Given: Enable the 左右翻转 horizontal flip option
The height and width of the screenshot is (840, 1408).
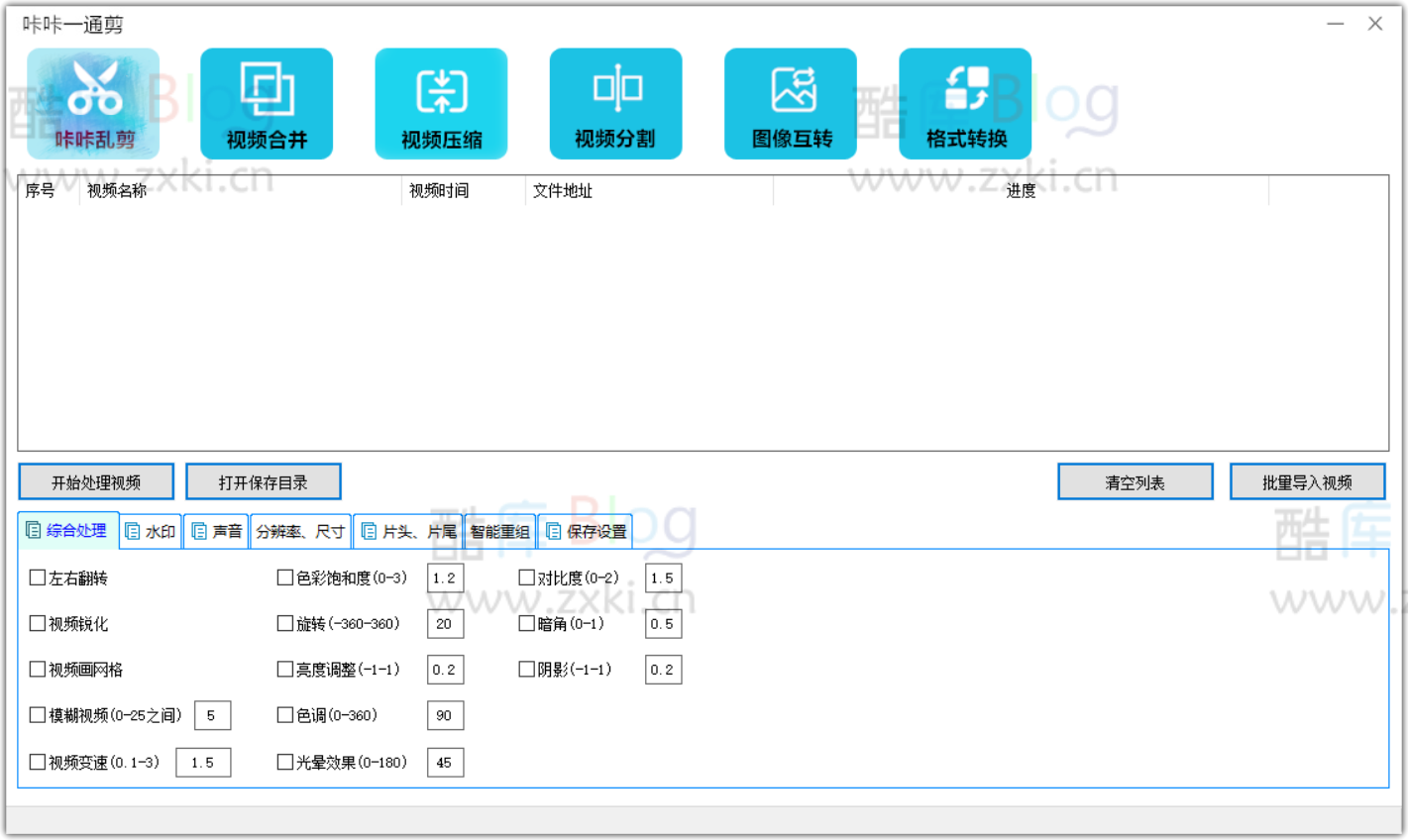Looking at the screenshot, I should tap(37, 577).
